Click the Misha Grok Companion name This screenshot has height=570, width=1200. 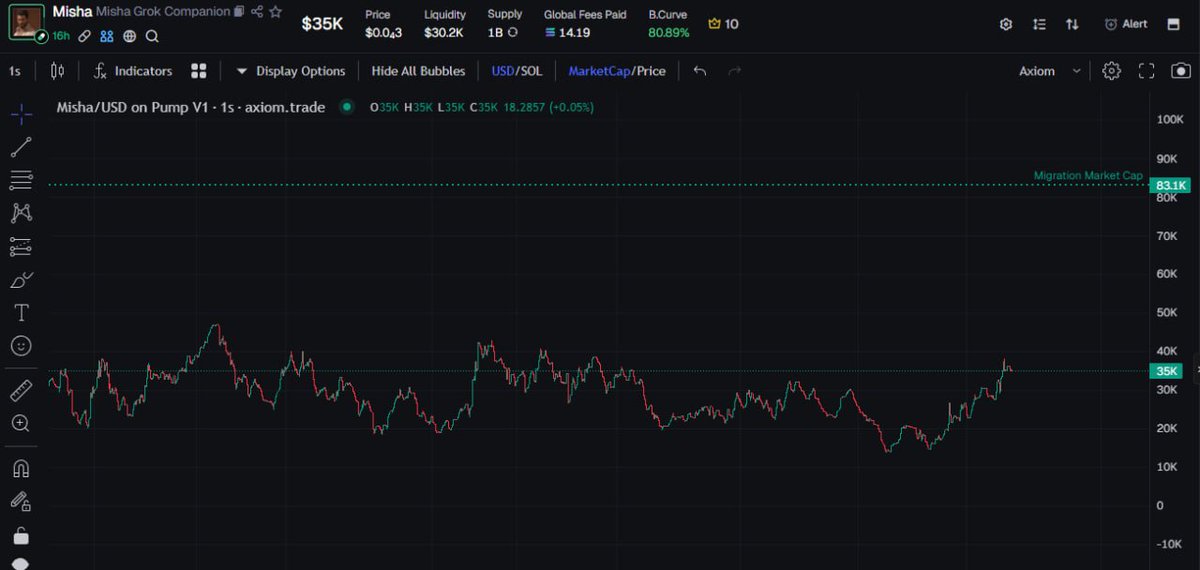click(x=162, y=12)
